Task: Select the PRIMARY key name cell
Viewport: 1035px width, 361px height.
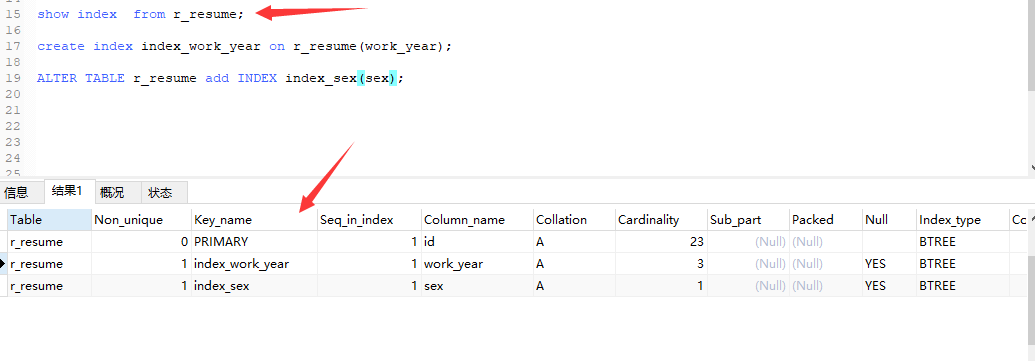Action: click(254, 242)
